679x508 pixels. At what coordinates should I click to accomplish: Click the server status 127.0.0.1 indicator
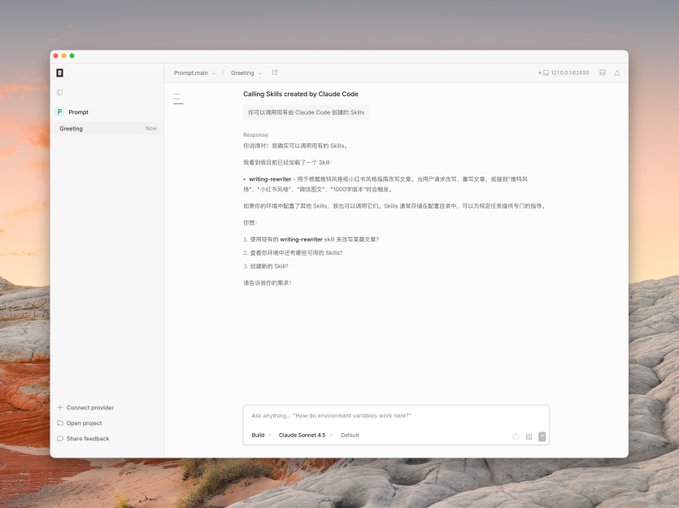pyautogui.click(x=564, y=73)
